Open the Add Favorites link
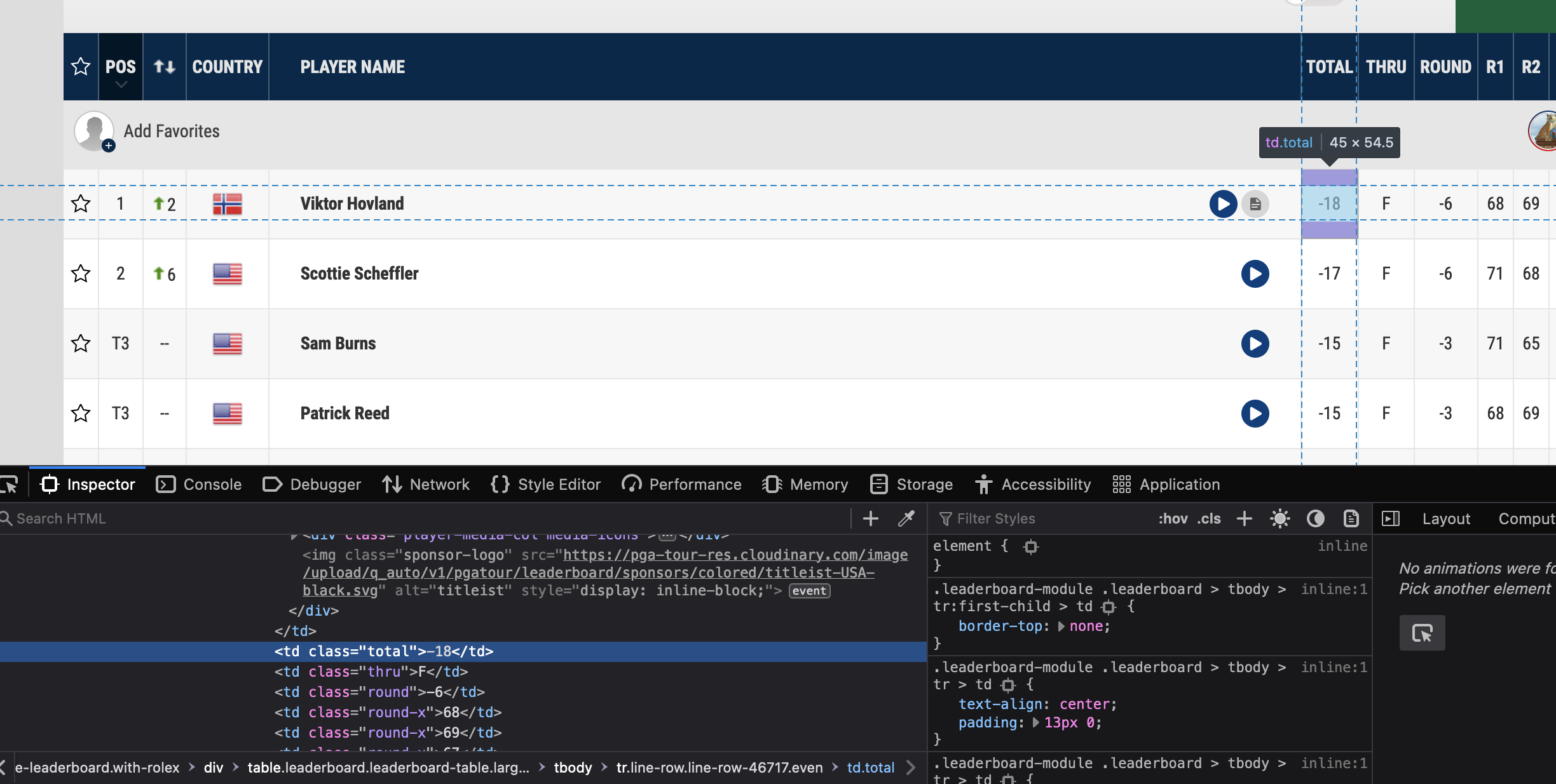 coord(172,132)
